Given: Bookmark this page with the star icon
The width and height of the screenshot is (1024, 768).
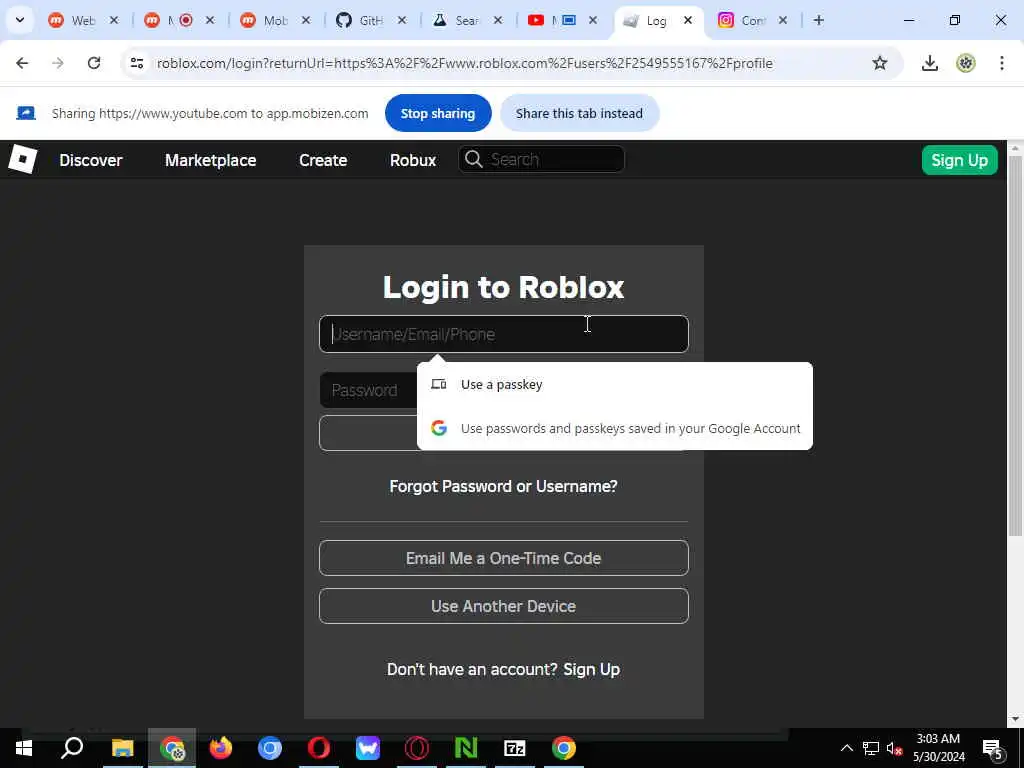Looking at the screenshot, I should coord(880,63).
